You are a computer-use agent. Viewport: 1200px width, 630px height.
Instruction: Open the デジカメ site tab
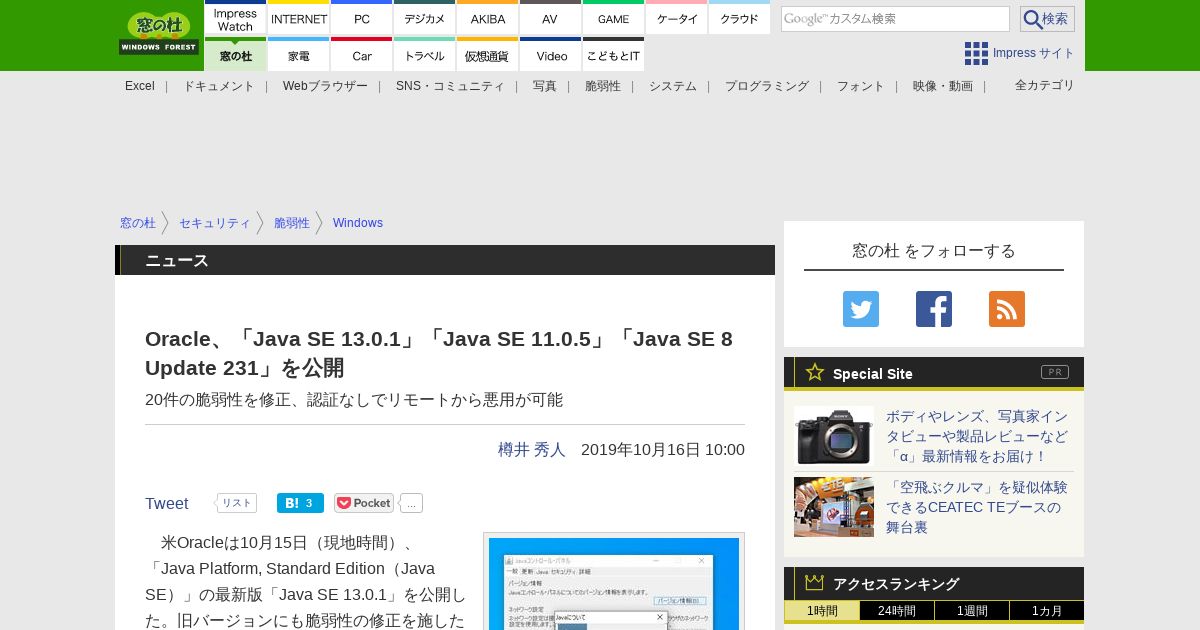(425, 19)
